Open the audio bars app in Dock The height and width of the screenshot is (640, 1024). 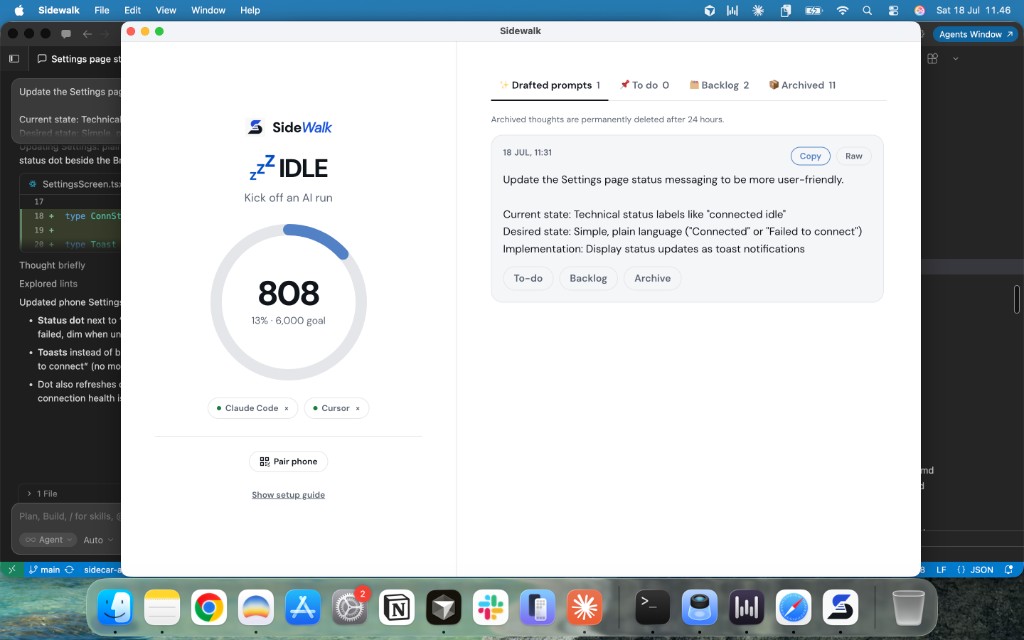746,607
